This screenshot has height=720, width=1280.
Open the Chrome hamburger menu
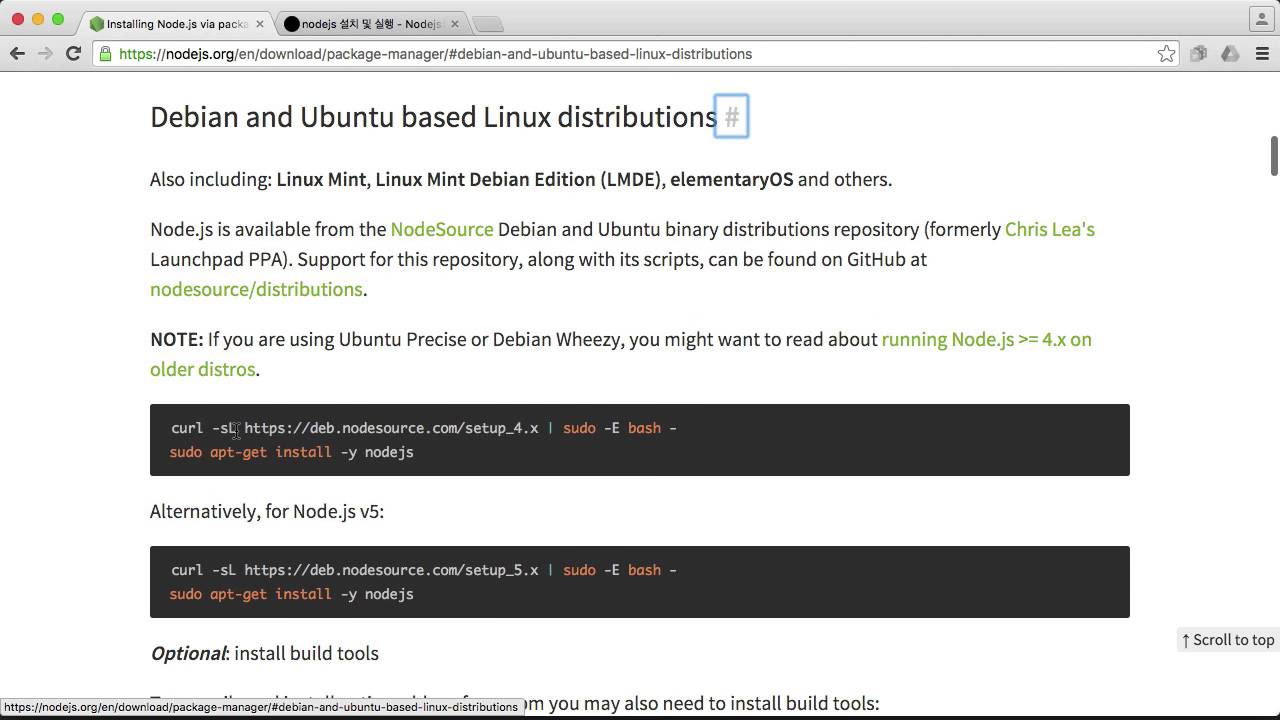tap(1262, 54)
